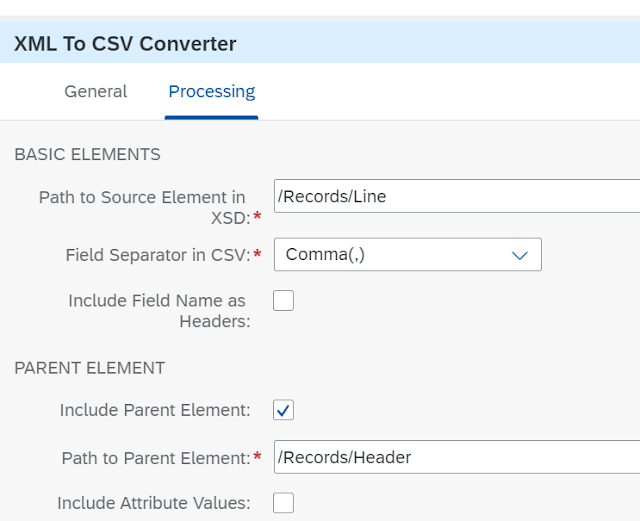Click the blue chevron arrow of the separator dropdown
Image resolution: width=640 pixels, height=521 pixels.
[520, 256]
